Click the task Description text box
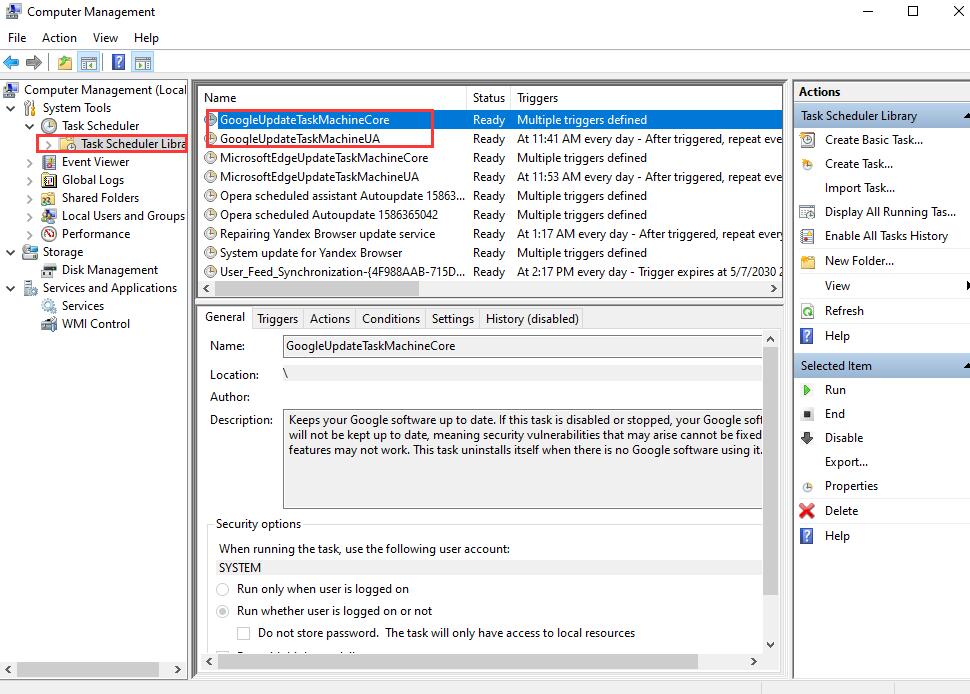This screenshot has height=694, width=970. [522, 458]
